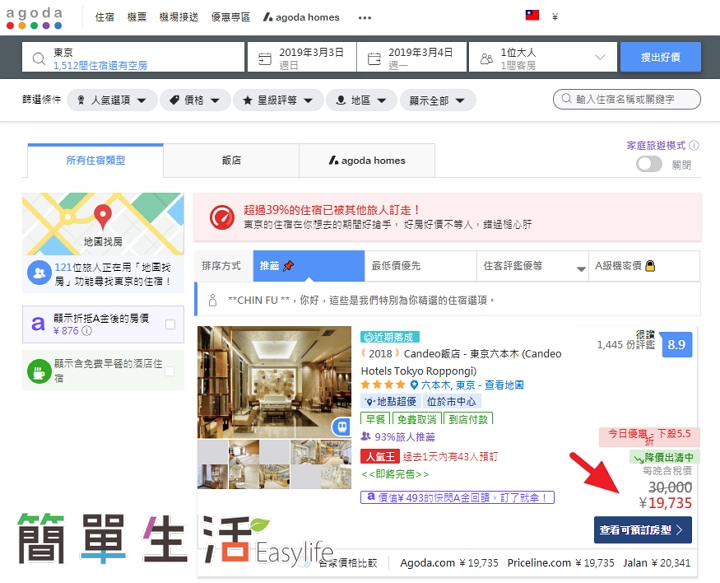Check 顯示含免費早餐的酒店住宿 checkbox

coord(170,371)
